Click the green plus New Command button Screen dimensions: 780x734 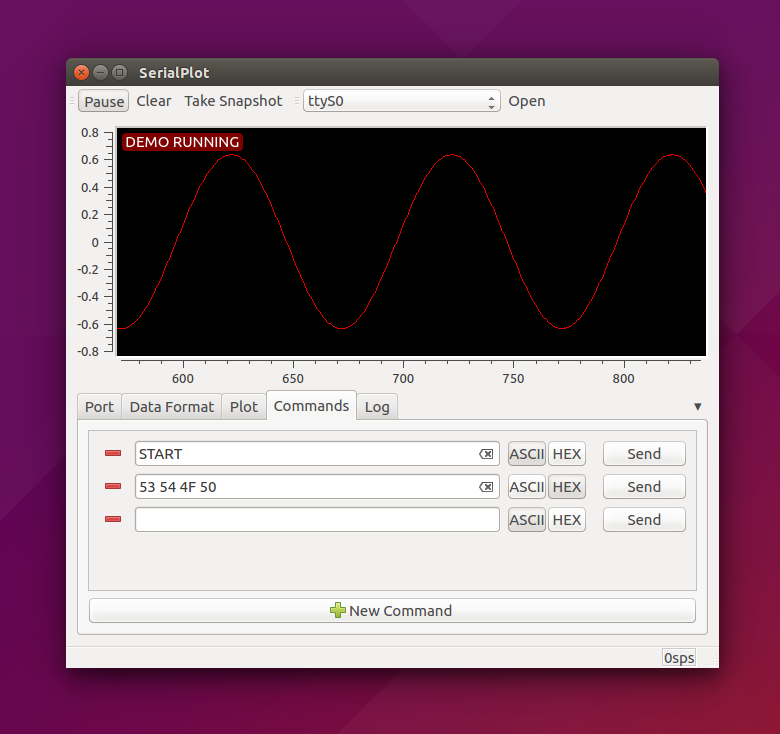(x=392, y=610)
